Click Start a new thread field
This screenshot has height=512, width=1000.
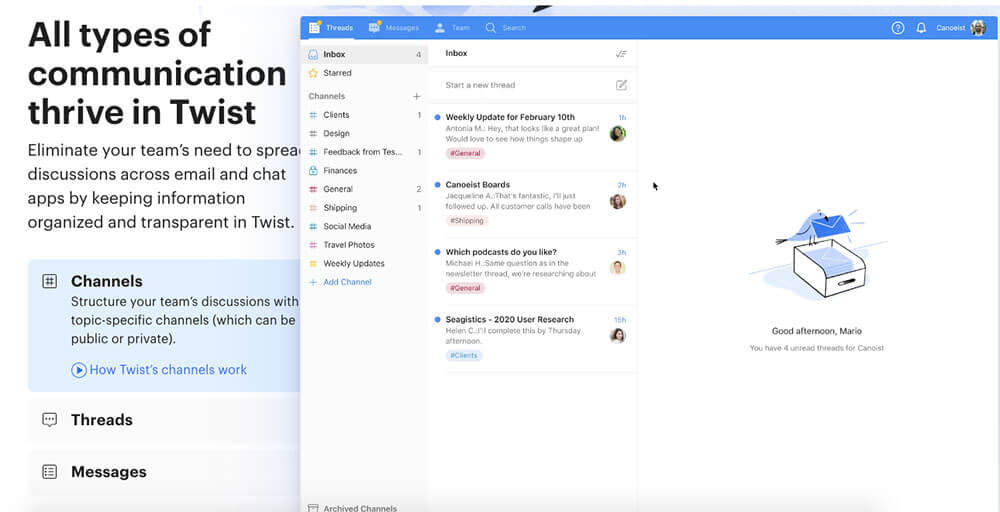[533, 85]
